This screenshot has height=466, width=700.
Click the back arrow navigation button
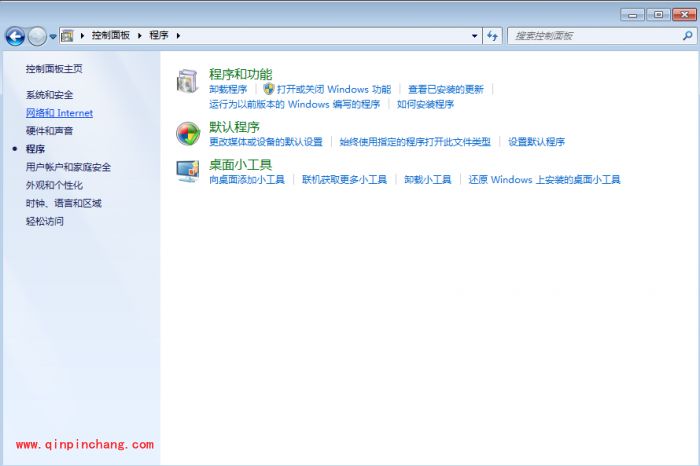point(15,36)
